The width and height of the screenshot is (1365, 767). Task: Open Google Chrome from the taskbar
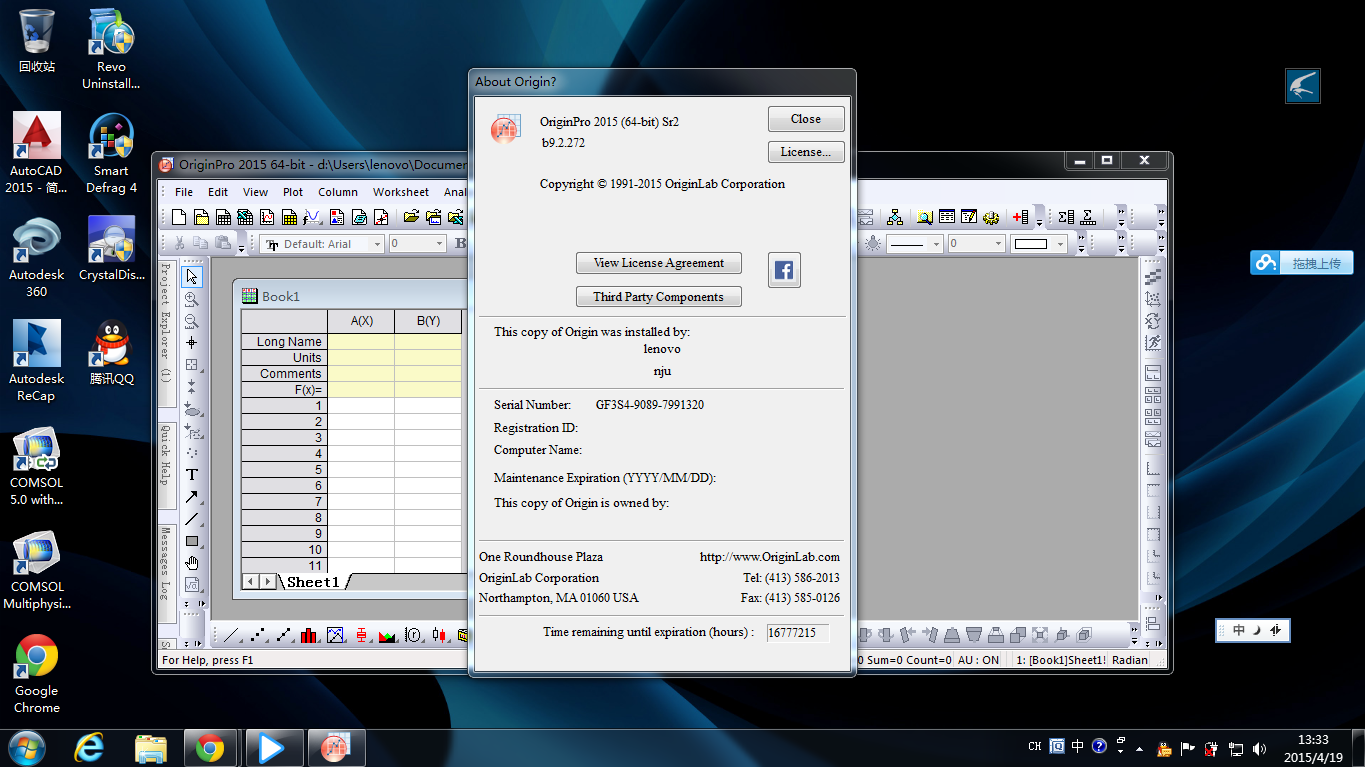click(210, 748)
